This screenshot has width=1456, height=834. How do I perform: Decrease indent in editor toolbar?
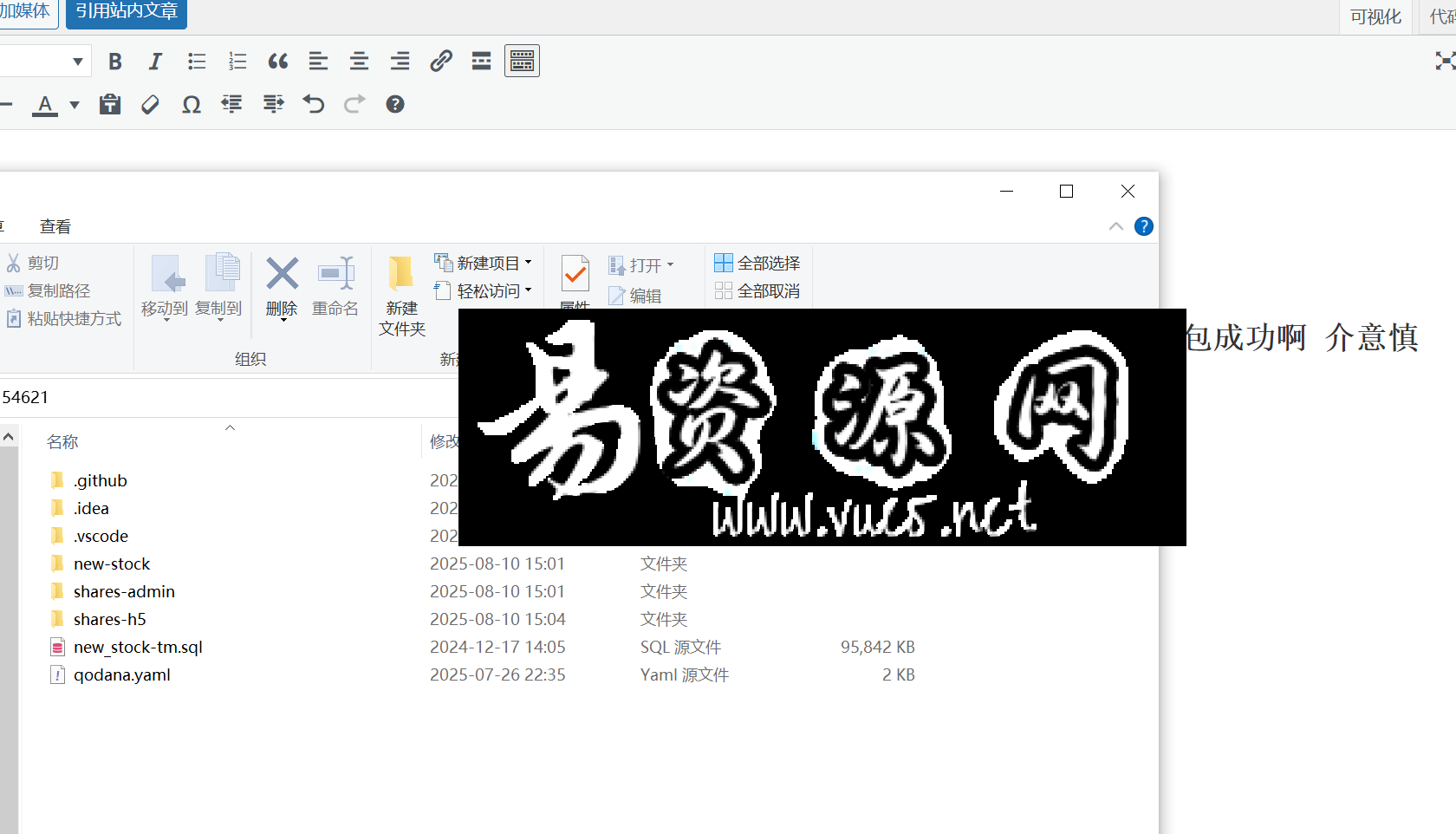point(231,105)
